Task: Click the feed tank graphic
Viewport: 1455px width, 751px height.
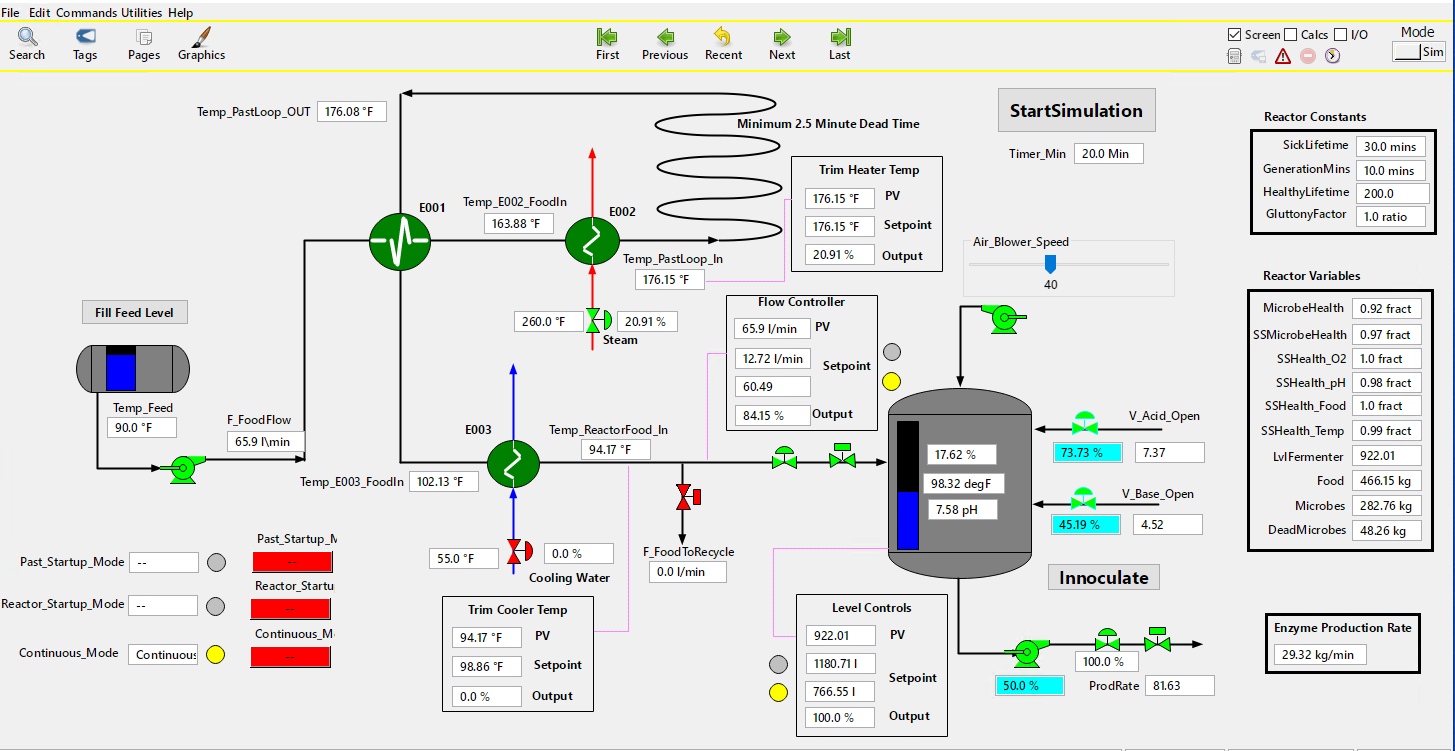Action: point(133,368)
